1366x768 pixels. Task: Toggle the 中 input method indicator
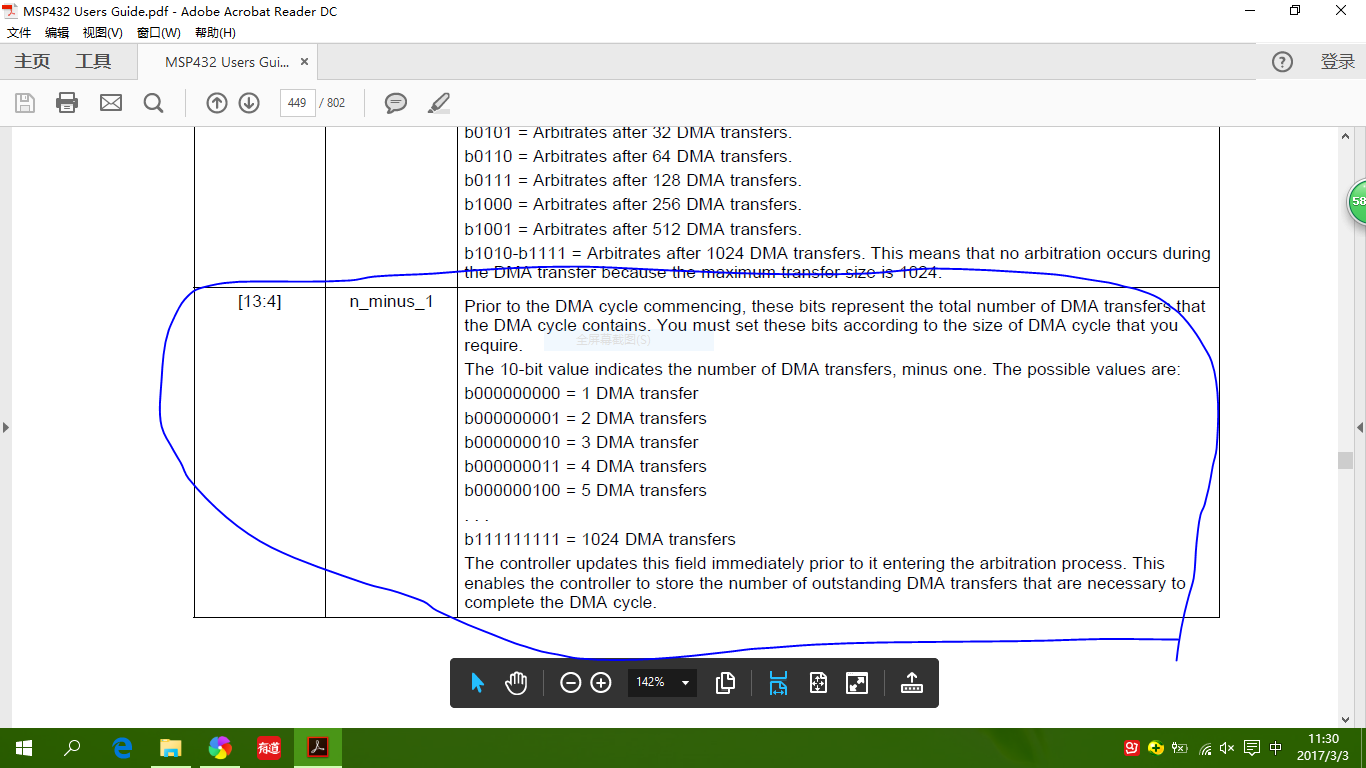1275,748
